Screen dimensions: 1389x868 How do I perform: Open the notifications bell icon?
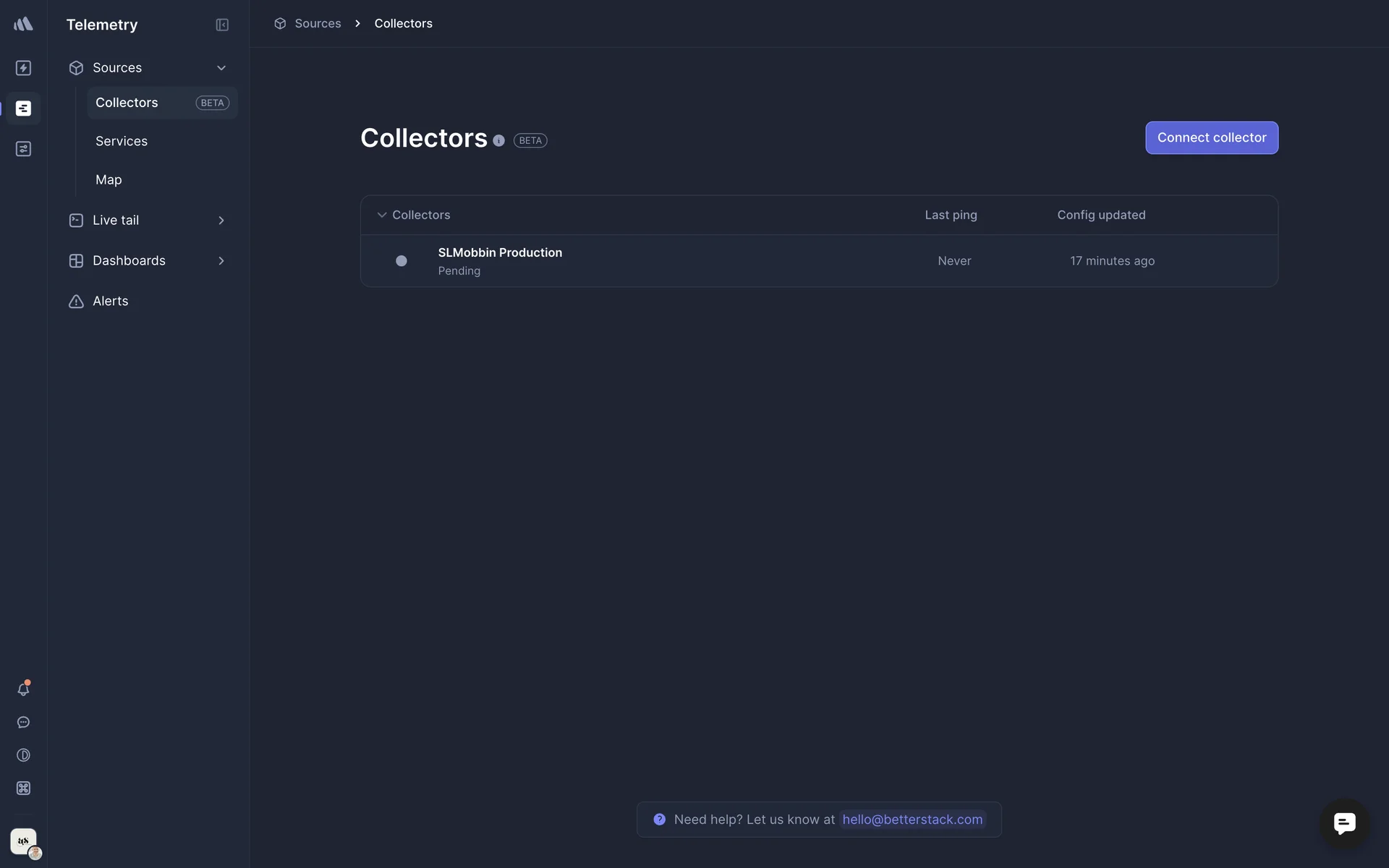tap(23, 689)
